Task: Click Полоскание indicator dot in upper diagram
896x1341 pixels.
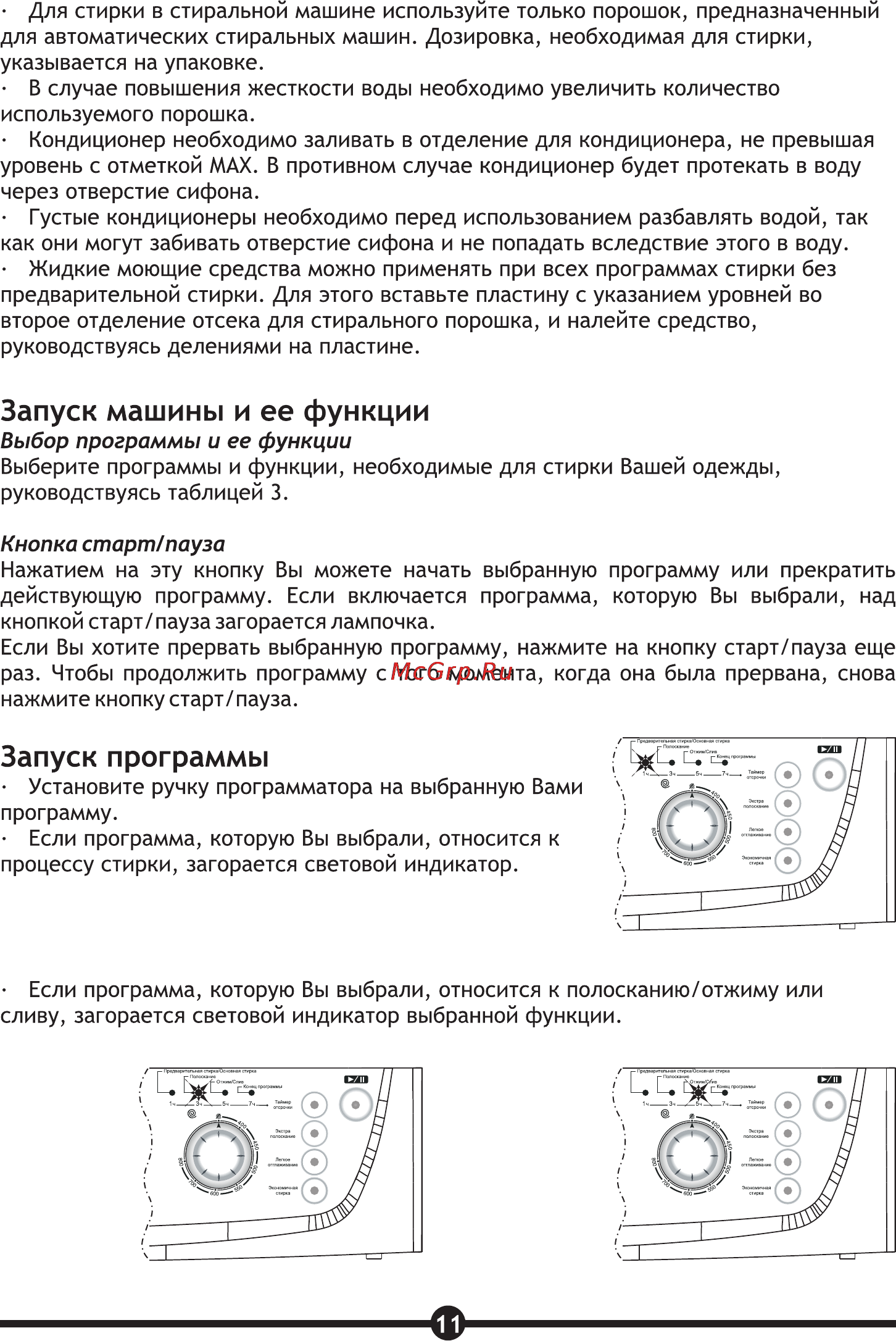Action: [x=672, y=763]
